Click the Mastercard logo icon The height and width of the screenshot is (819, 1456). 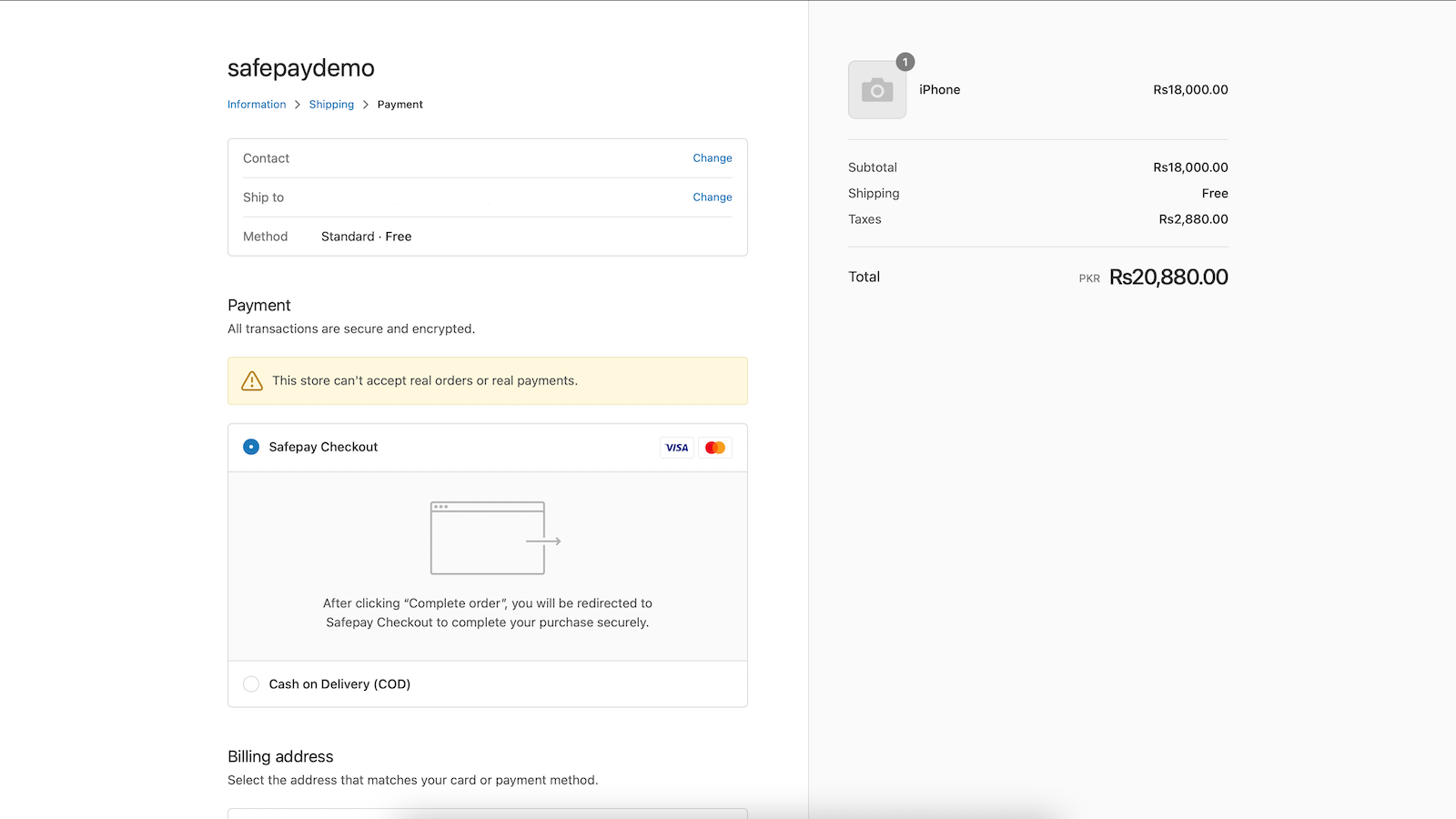(715, 448)
